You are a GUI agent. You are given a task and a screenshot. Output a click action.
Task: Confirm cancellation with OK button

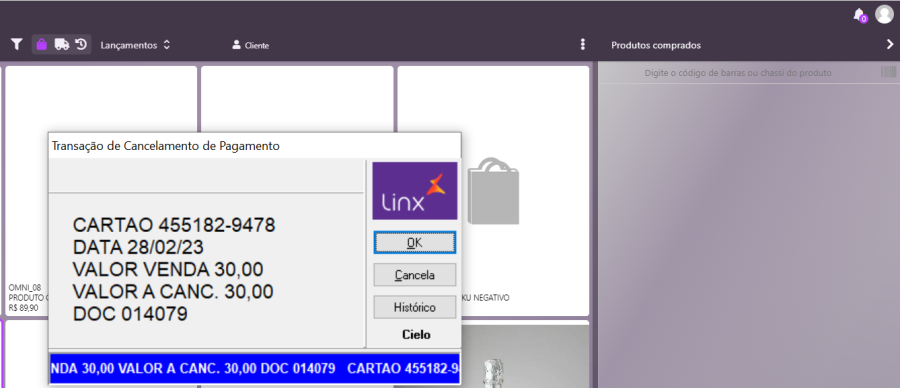414,242
